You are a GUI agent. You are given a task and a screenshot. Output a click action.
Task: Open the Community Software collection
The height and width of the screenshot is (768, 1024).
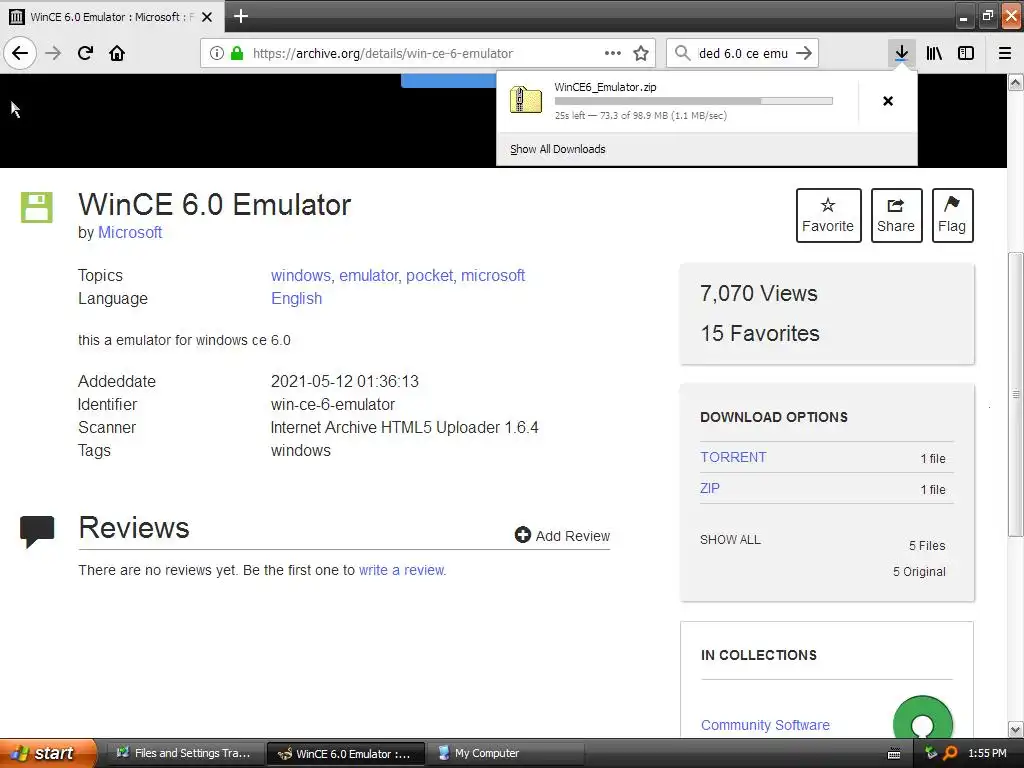765,725
